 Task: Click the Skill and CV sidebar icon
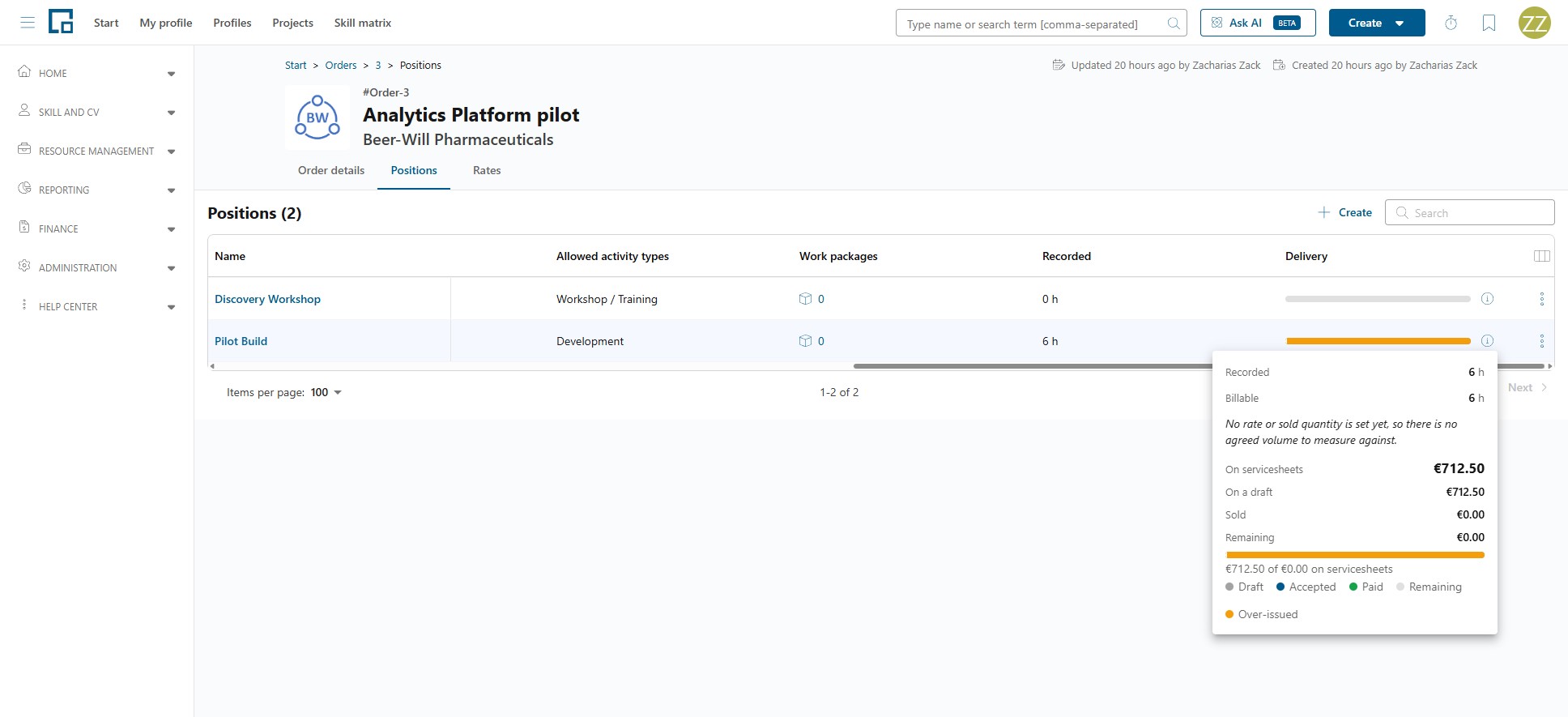(x=24, y=110)
